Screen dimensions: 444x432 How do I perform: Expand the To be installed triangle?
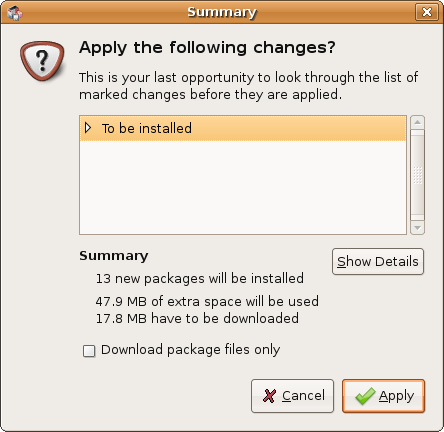[x=88, y=128]
